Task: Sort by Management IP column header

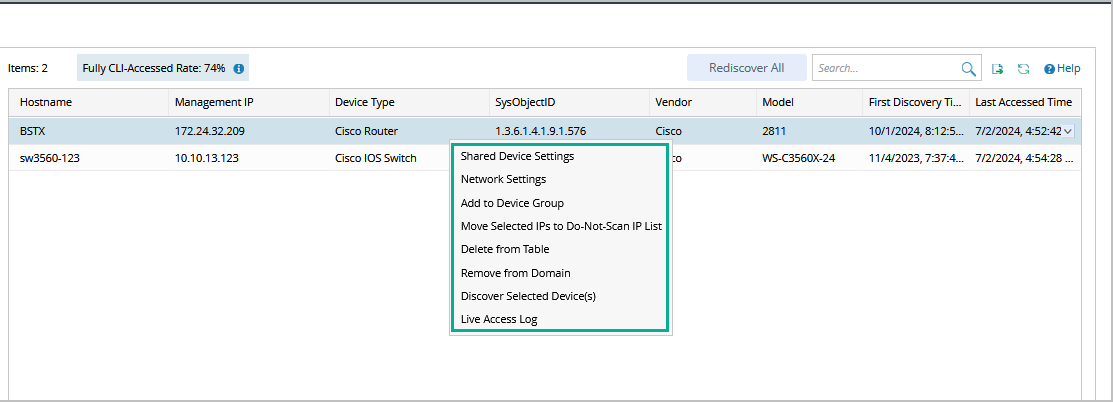Action: click(214, 102)
